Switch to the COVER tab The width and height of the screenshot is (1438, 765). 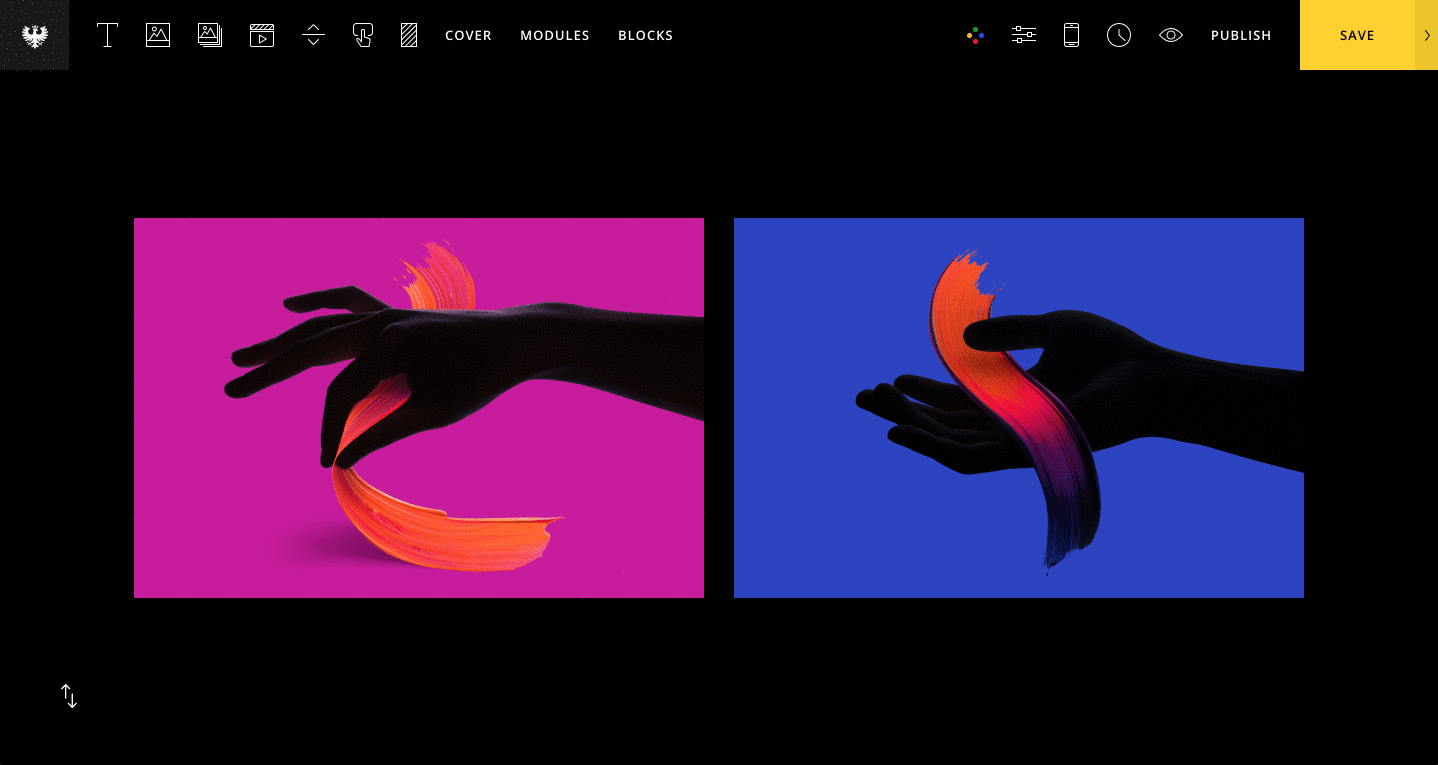click(x=467, y=35)
